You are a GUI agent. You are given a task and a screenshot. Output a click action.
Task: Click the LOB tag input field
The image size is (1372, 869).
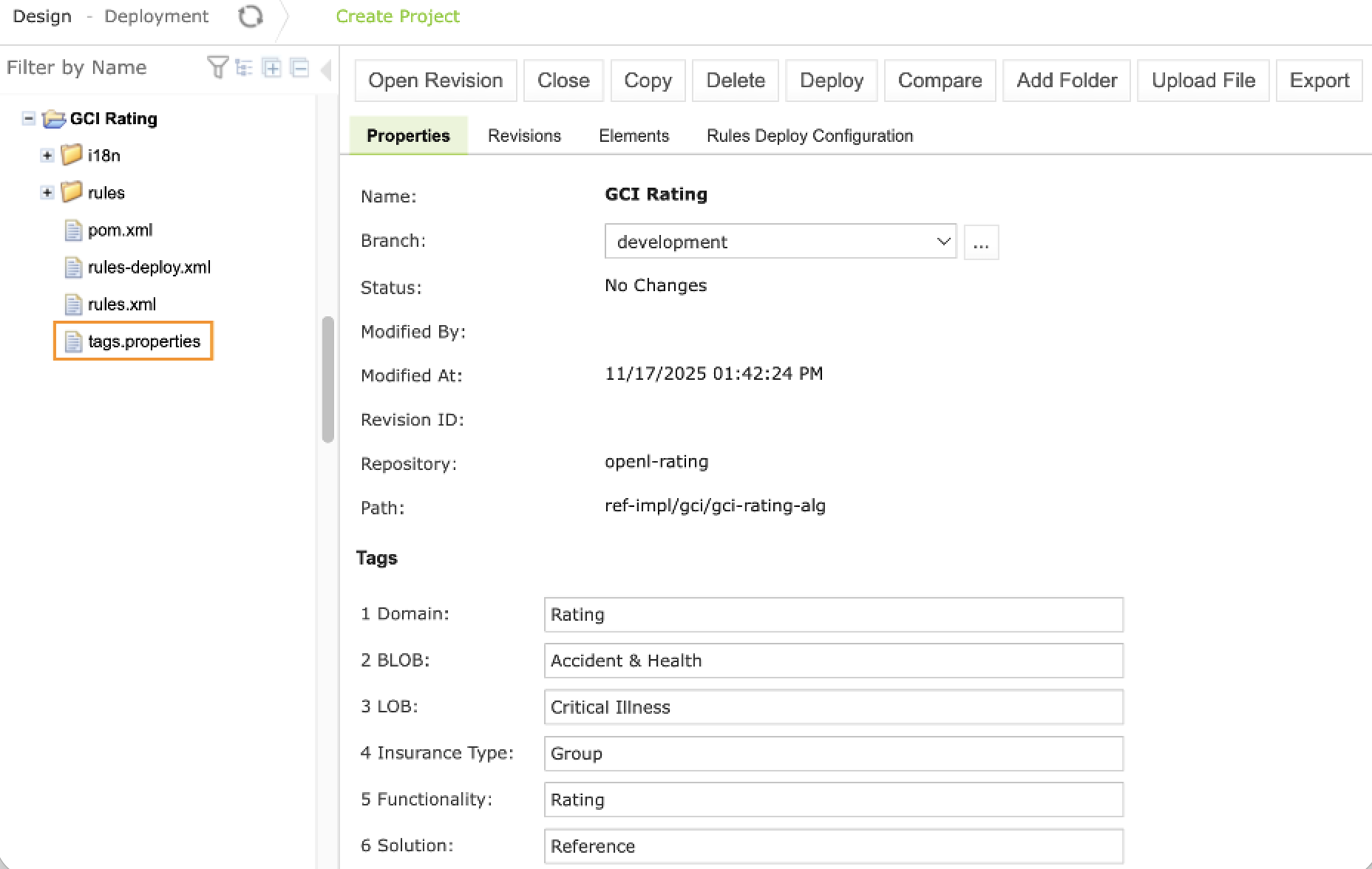click(833, 707)
